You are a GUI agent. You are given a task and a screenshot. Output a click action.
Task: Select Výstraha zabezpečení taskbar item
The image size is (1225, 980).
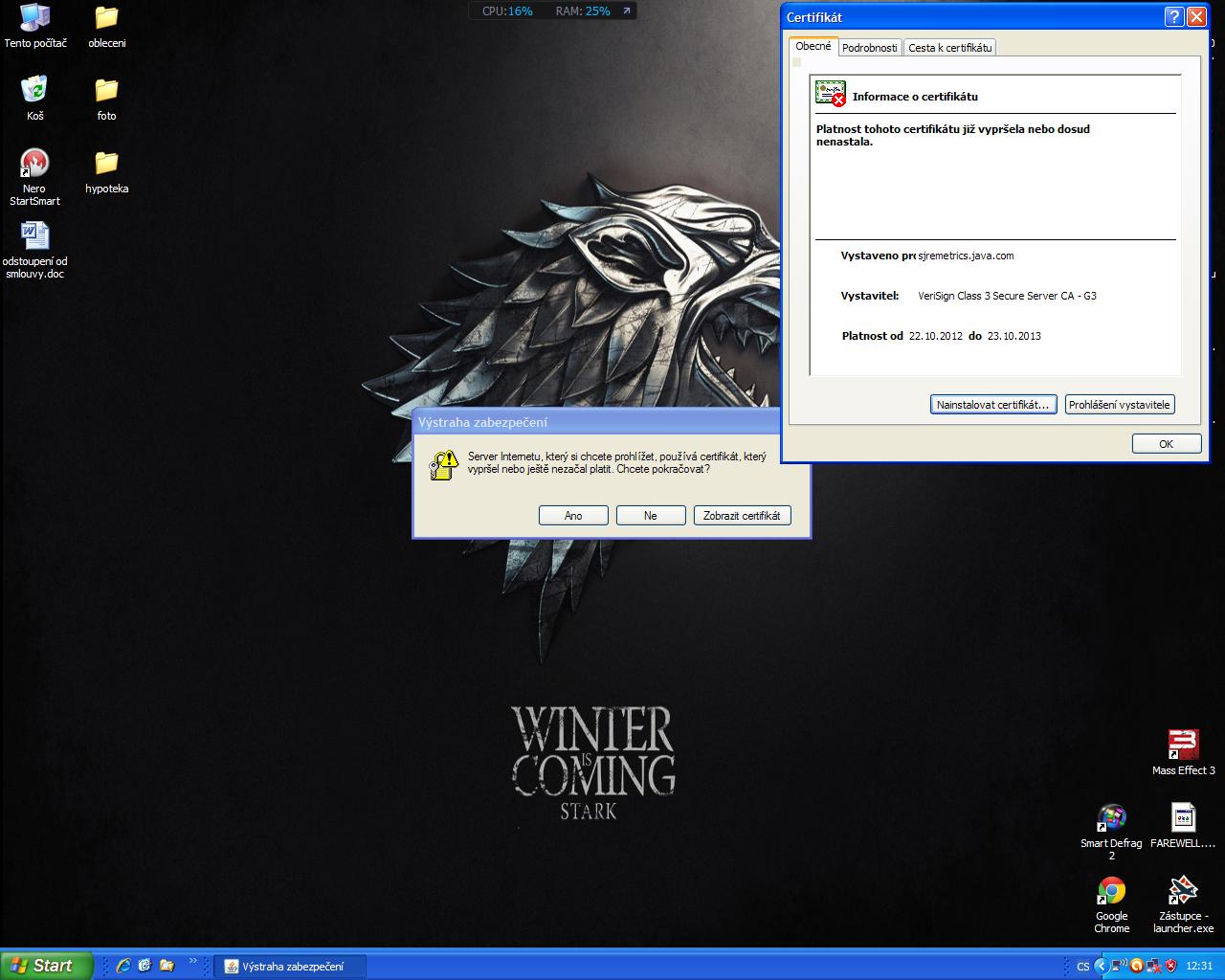[x=291, y=967]
